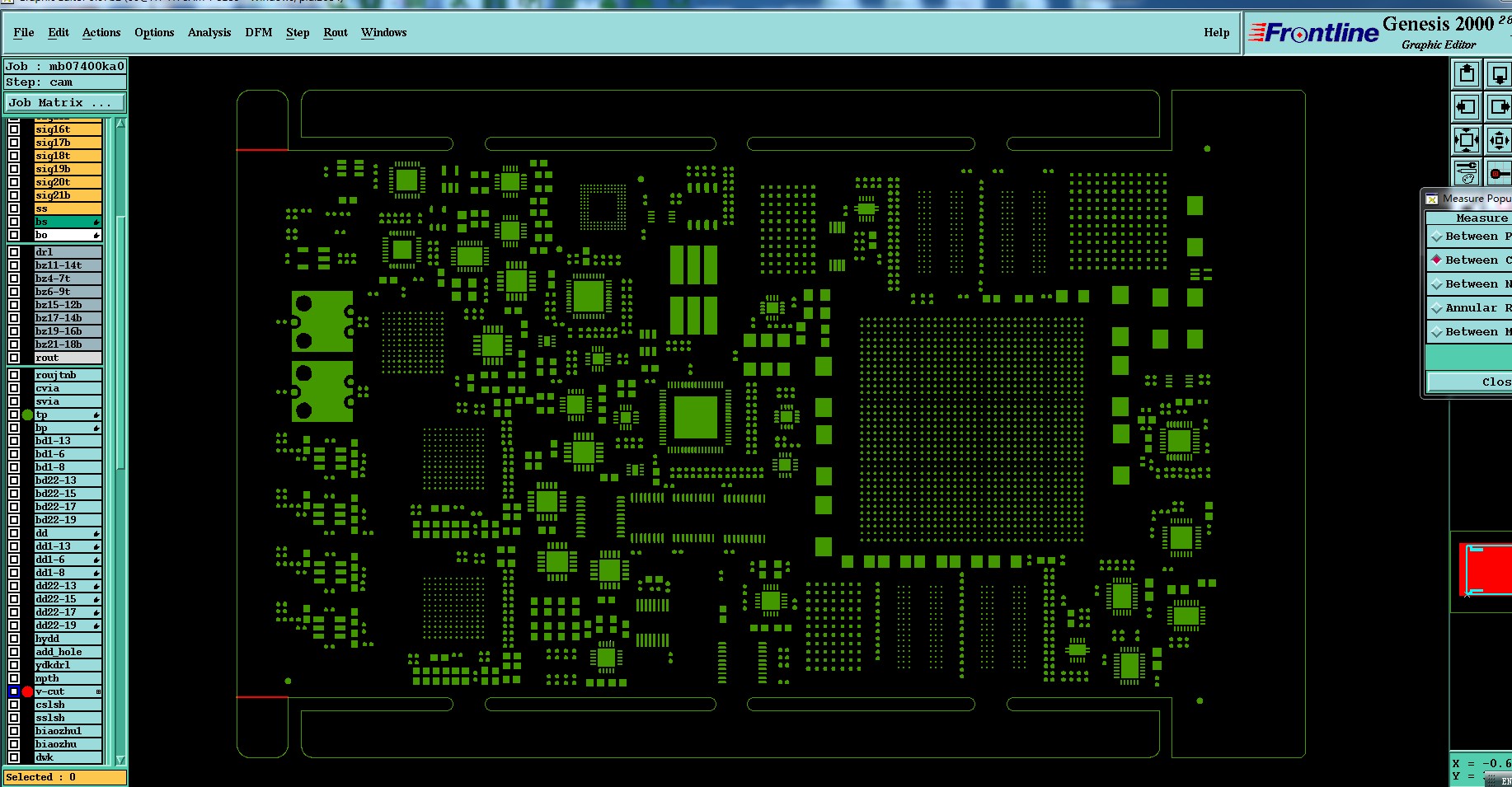
Task: Click the hand icon on the dd1-8 layer
Action: (96, 574)
